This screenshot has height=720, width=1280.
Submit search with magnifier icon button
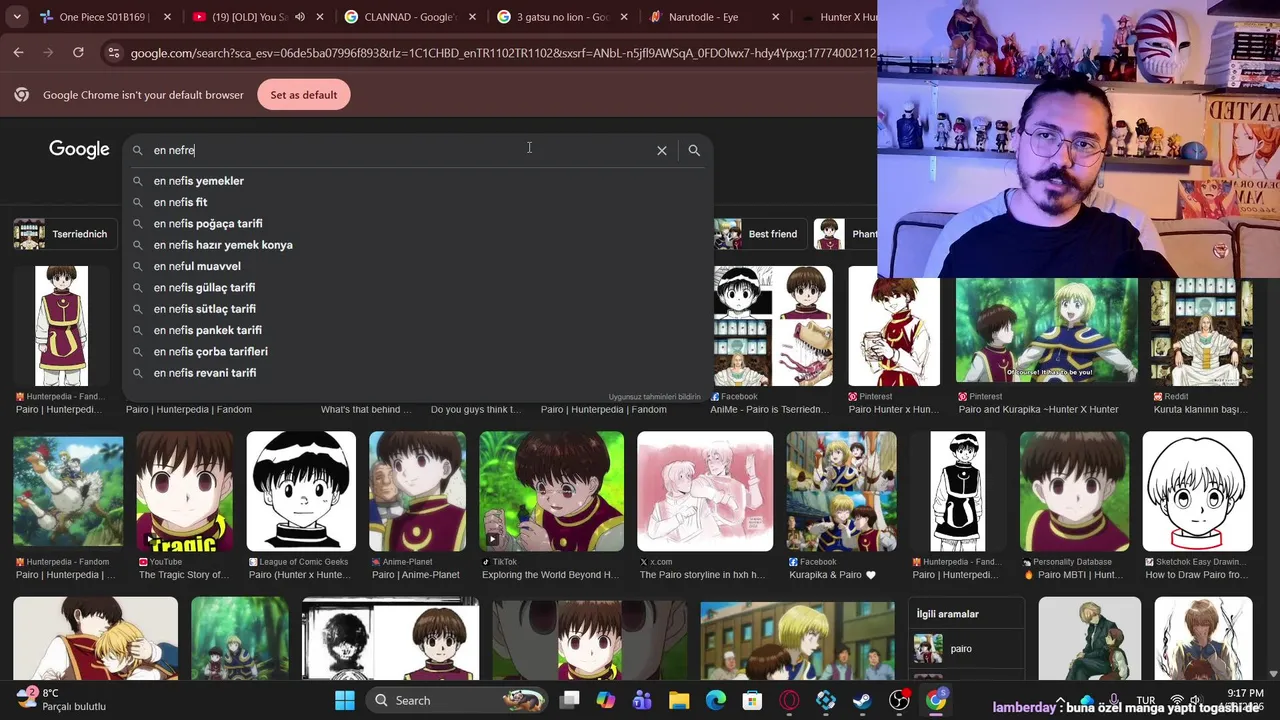click(694, 150)
